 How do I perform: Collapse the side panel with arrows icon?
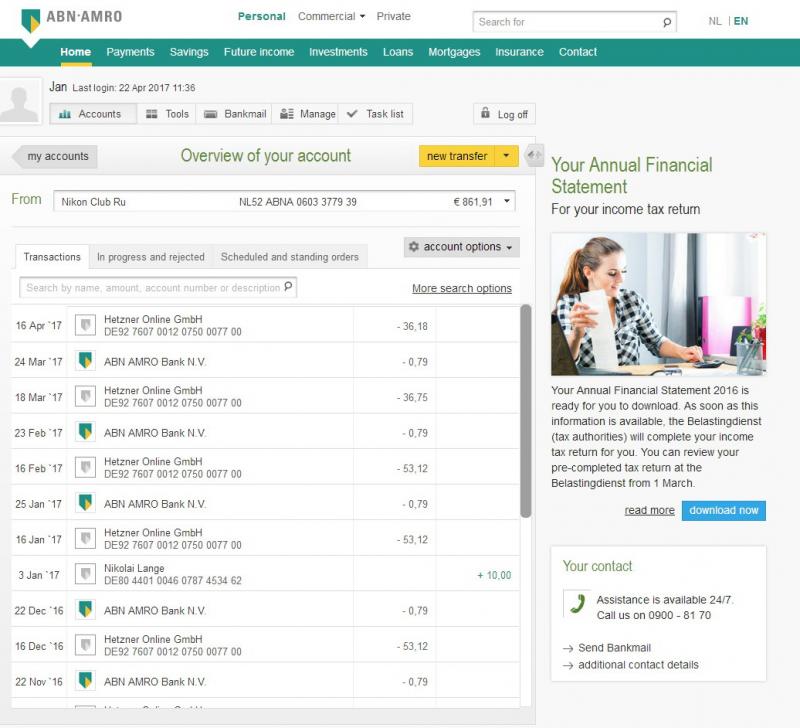(534, 155)
